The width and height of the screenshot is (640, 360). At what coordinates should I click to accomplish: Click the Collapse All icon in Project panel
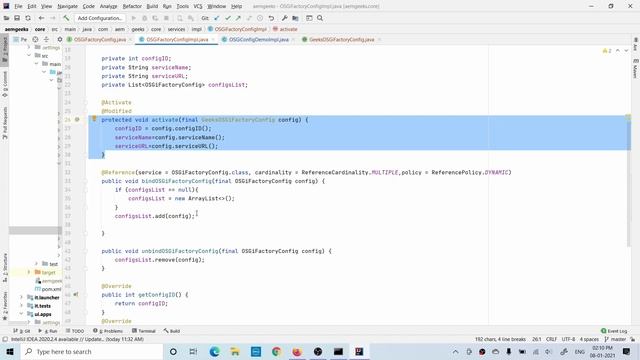46,40
